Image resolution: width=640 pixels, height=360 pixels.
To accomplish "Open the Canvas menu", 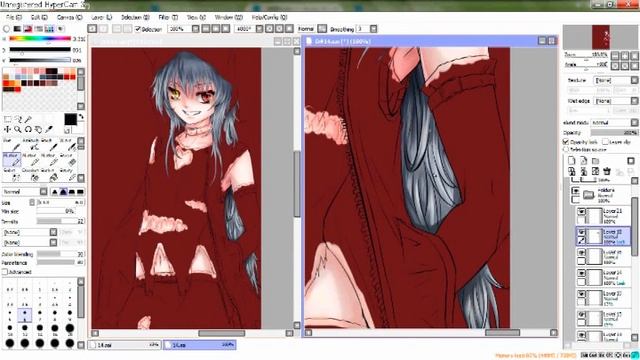I will pyautogui.click(x=69, y=17).
